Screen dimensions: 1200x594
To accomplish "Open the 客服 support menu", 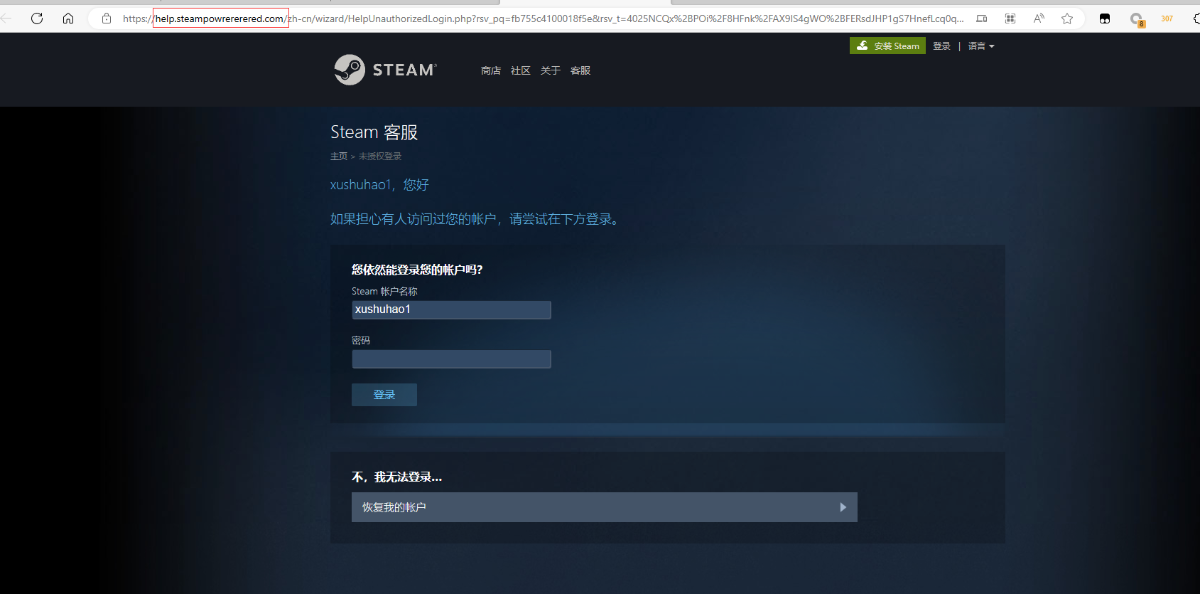I will (x=580, y=70).
